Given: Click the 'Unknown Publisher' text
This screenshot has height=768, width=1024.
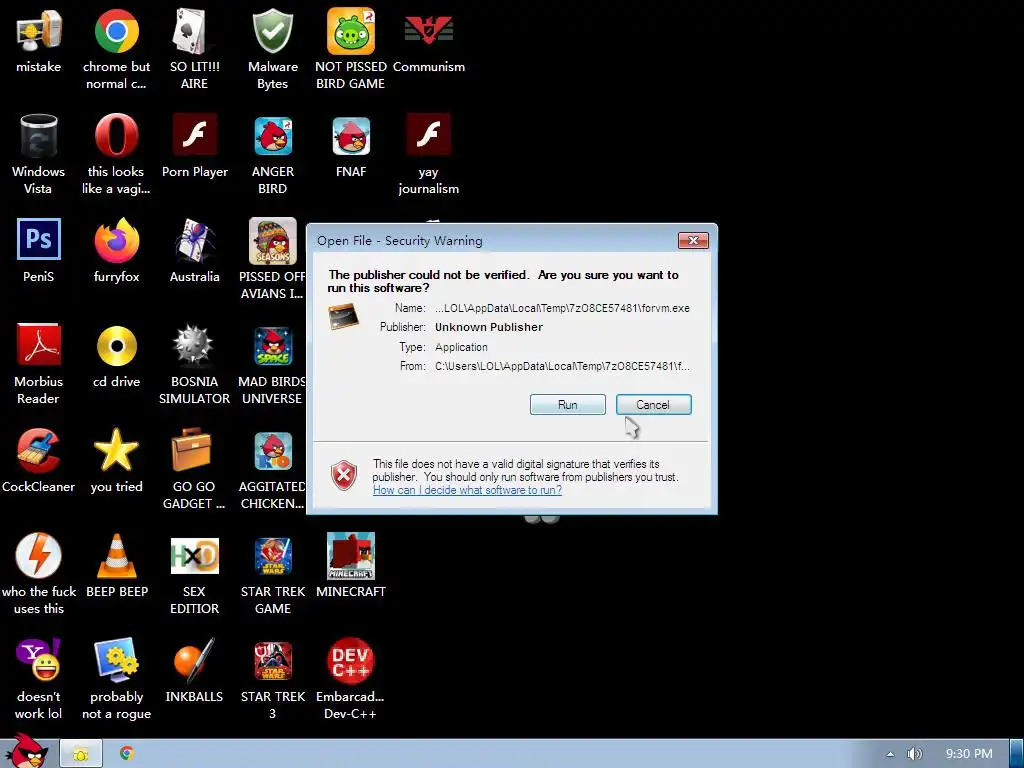Looking at the screenshot, I should click(x=488, y=327).
